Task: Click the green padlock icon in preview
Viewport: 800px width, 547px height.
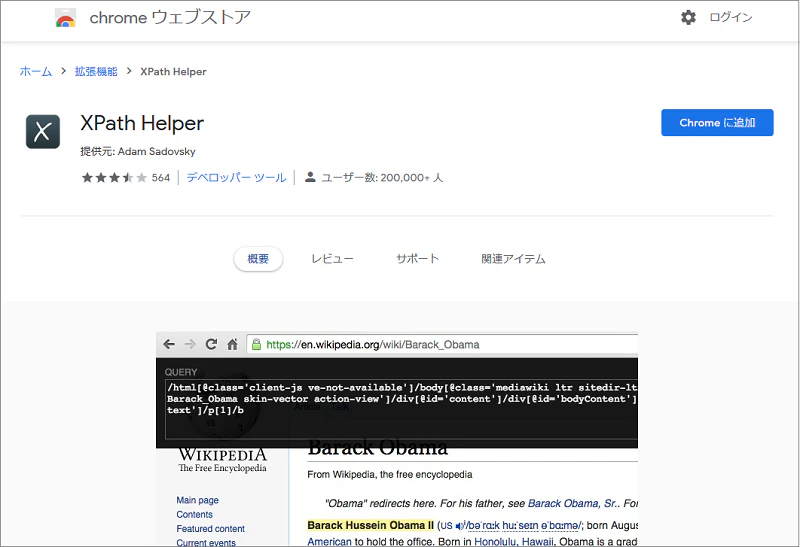Action: 257,344
